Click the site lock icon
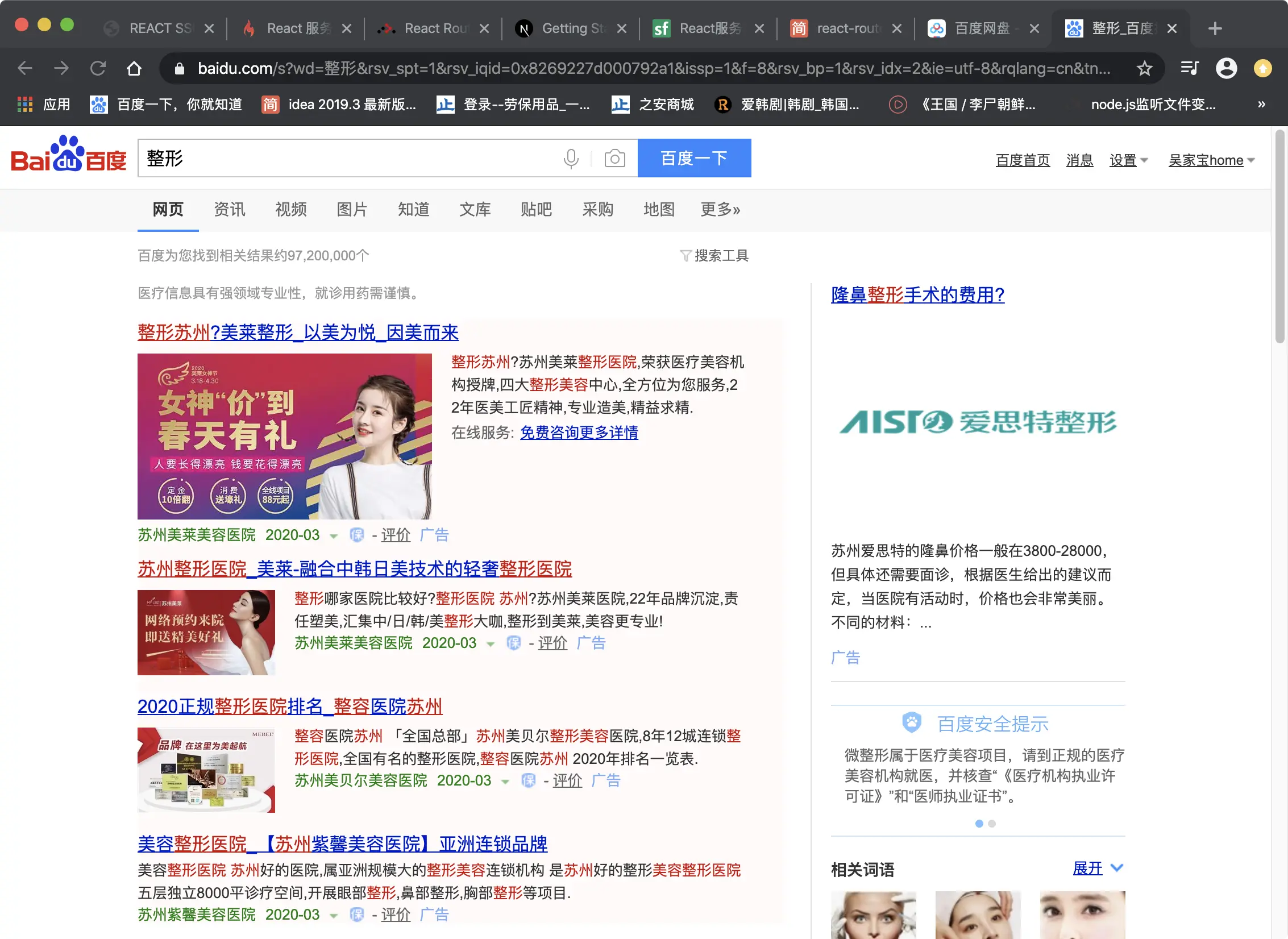 180,69
